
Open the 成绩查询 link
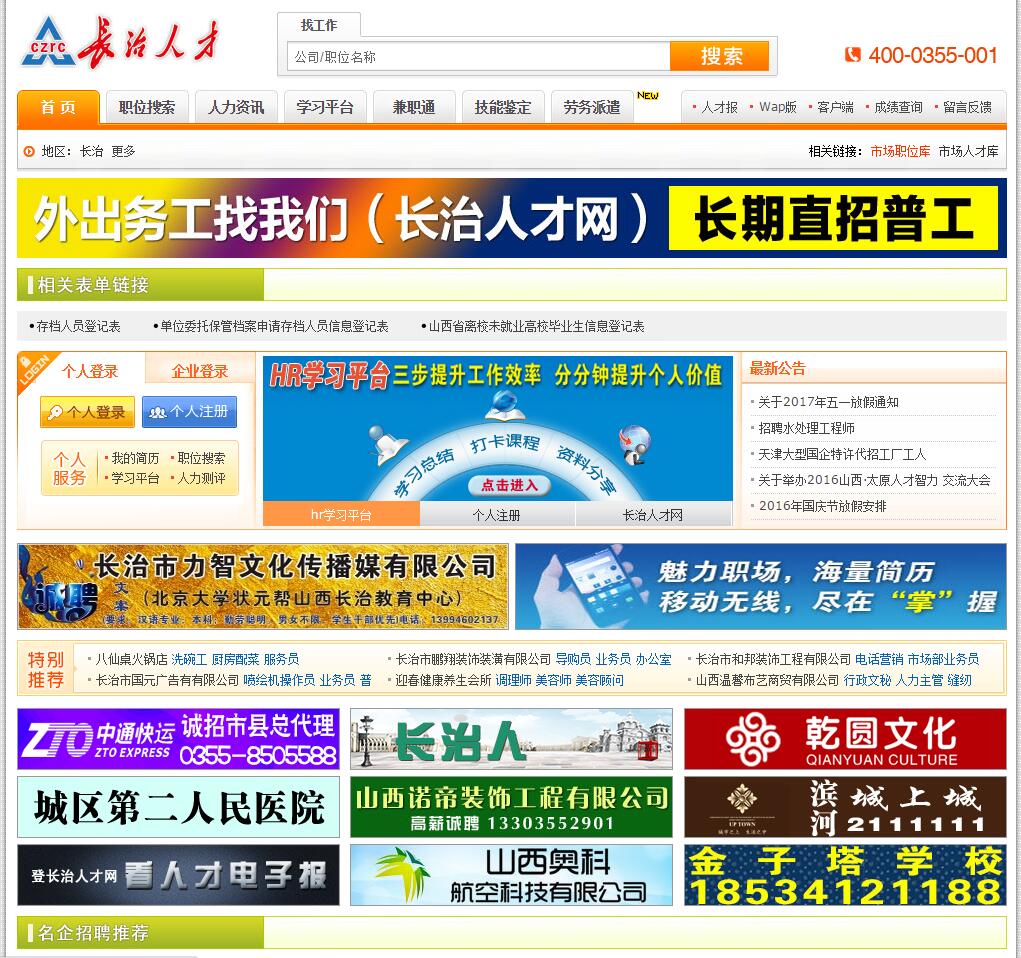click(x=898, y=107)
